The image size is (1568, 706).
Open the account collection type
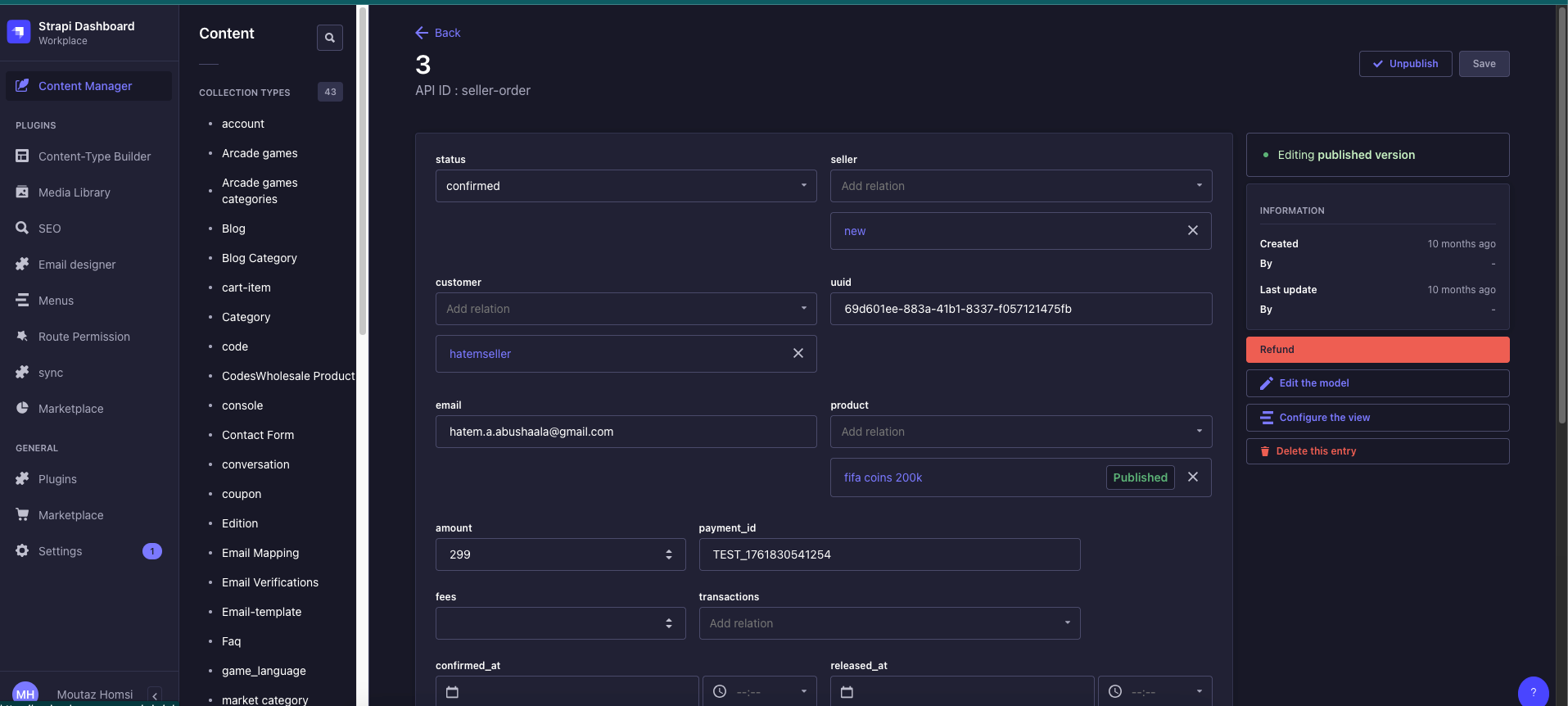click(243, 124)
